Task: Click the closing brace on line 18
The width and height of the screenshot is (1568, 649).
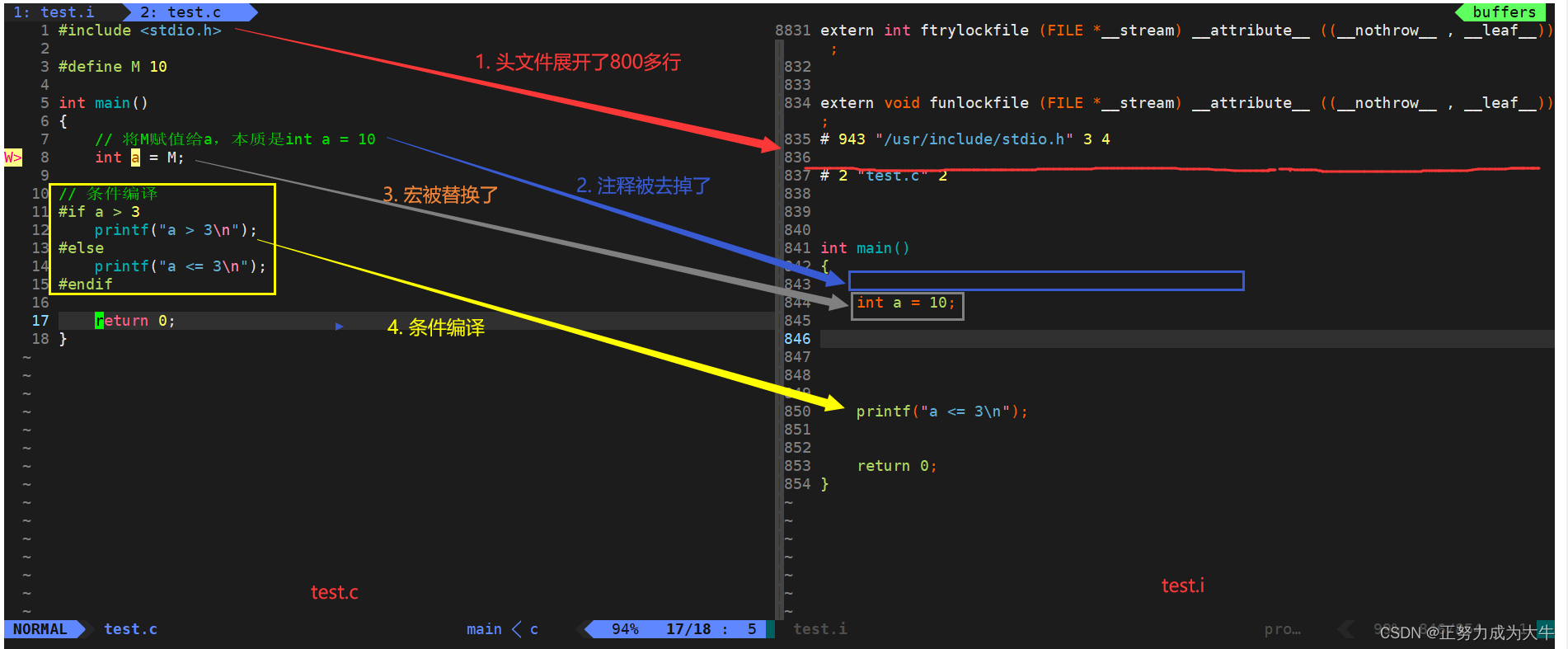Action: tap(63, 339)
